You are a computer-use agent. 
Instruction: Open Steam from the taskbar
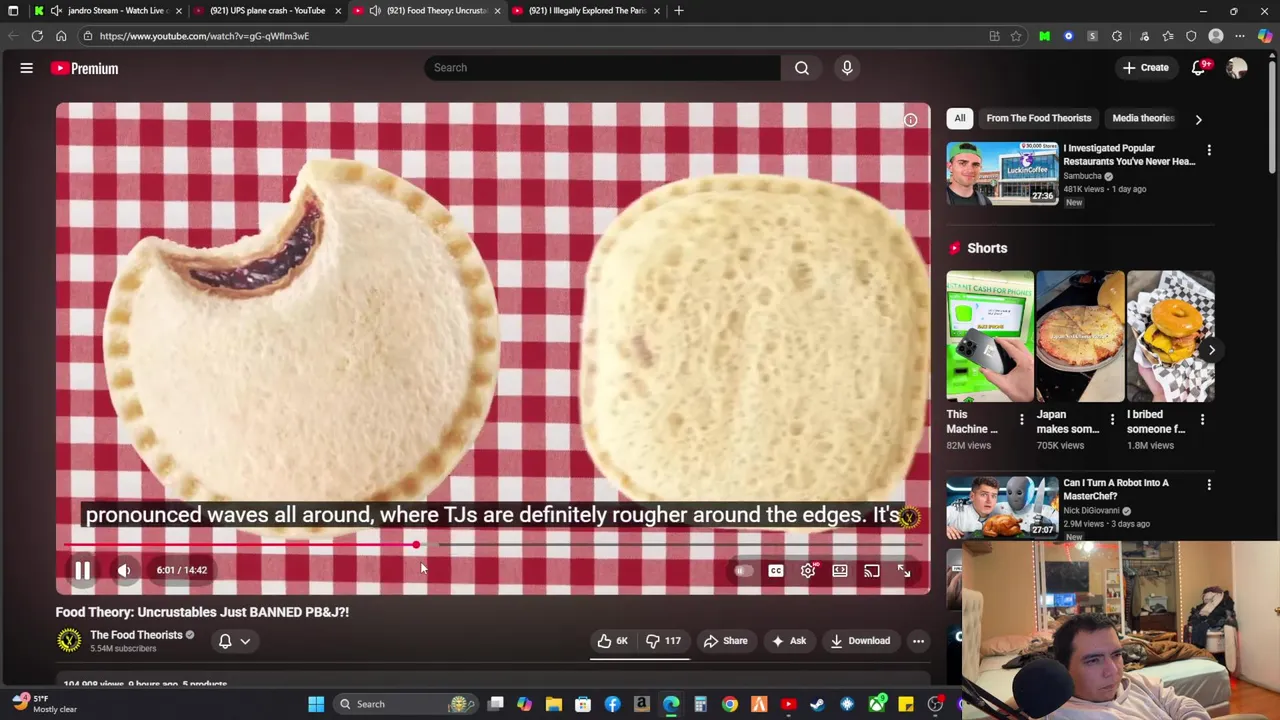pyautogui.click(x=818, y=704)
